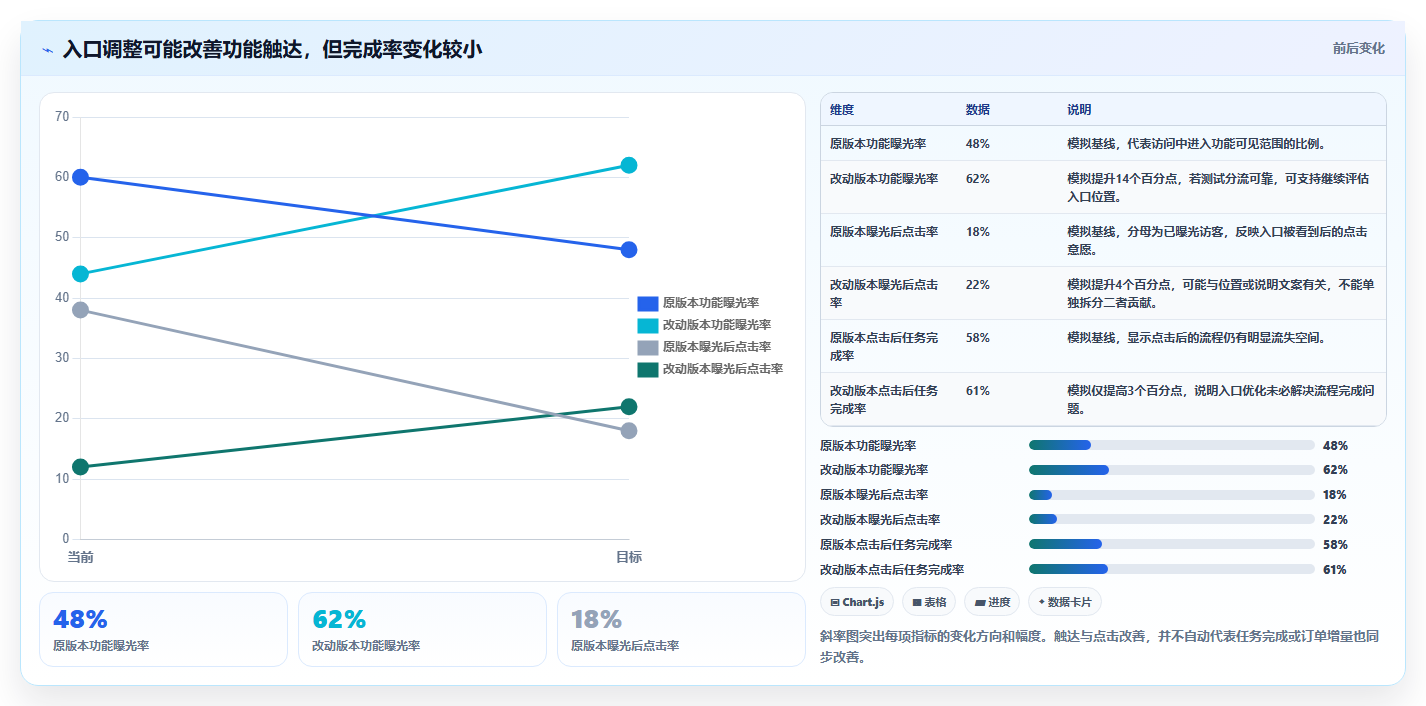Click the blue data point at 目标 (48)
Screen dimensions: 1426x706
[x=629, y=250]
